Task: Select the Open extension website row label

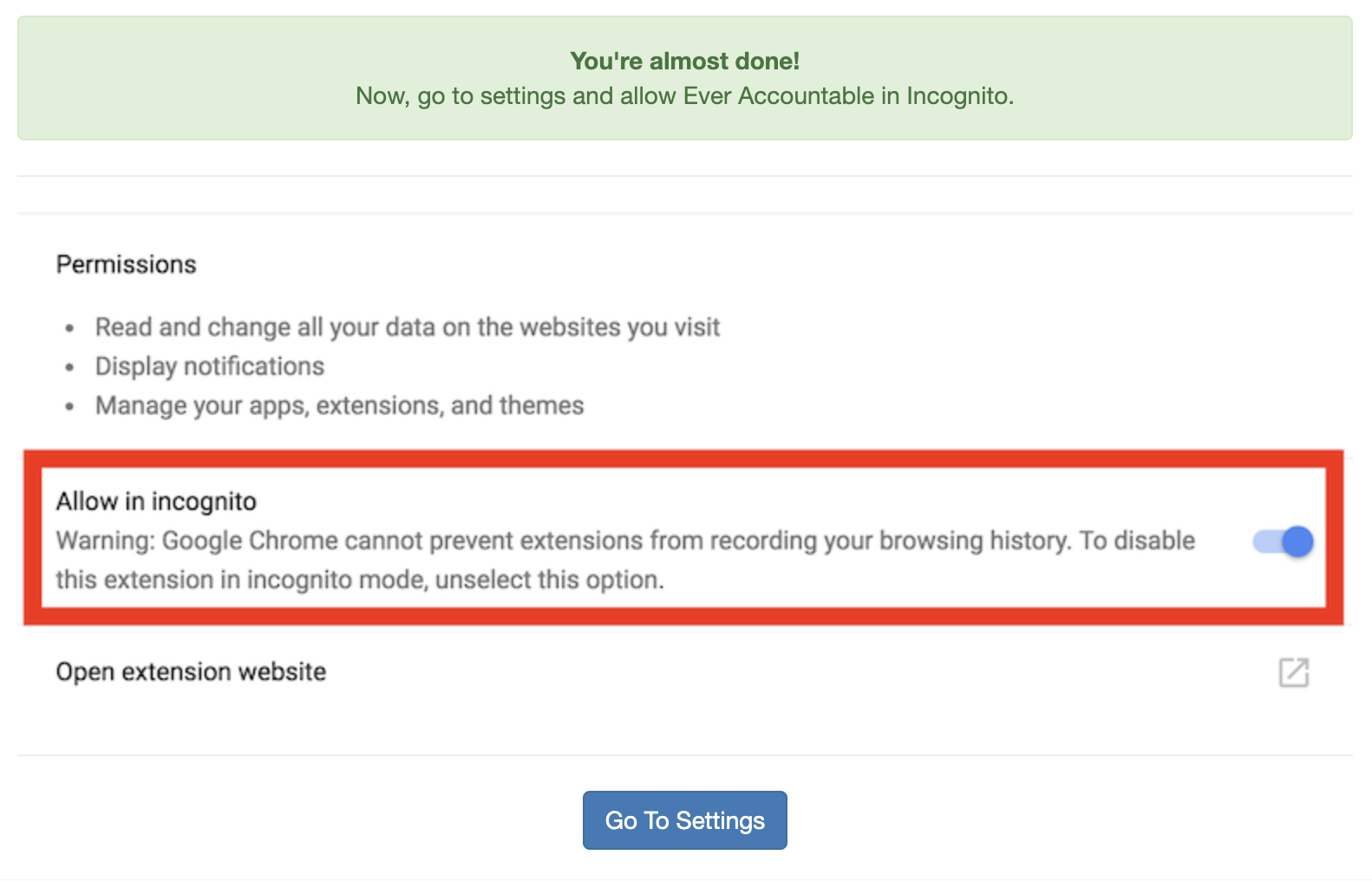Action: click(191, 672)
